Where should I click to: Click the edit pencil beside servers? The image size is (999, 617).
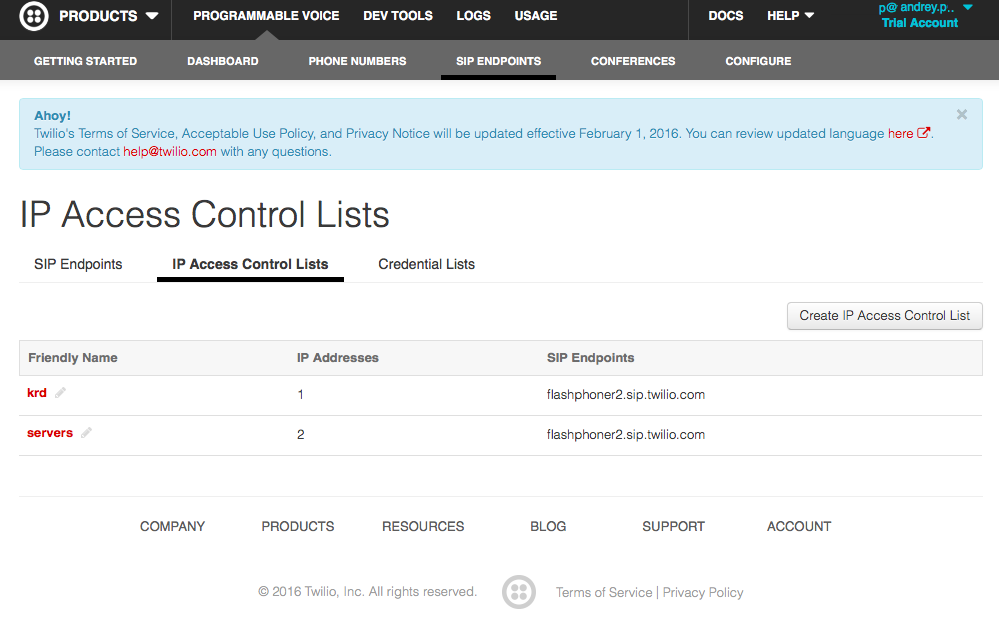87,433
